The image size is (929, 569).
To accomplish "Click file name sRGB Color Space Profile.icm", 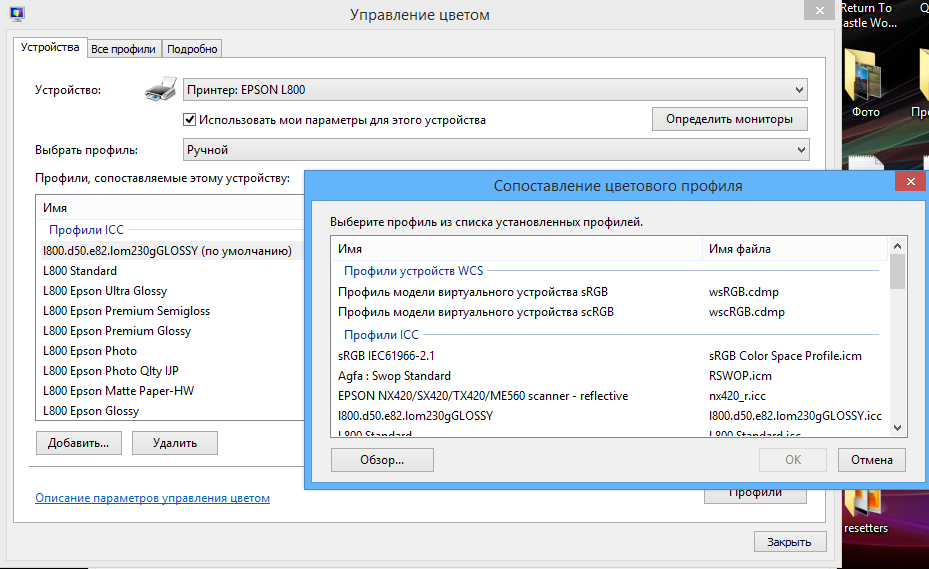I will tap(785, 356).
